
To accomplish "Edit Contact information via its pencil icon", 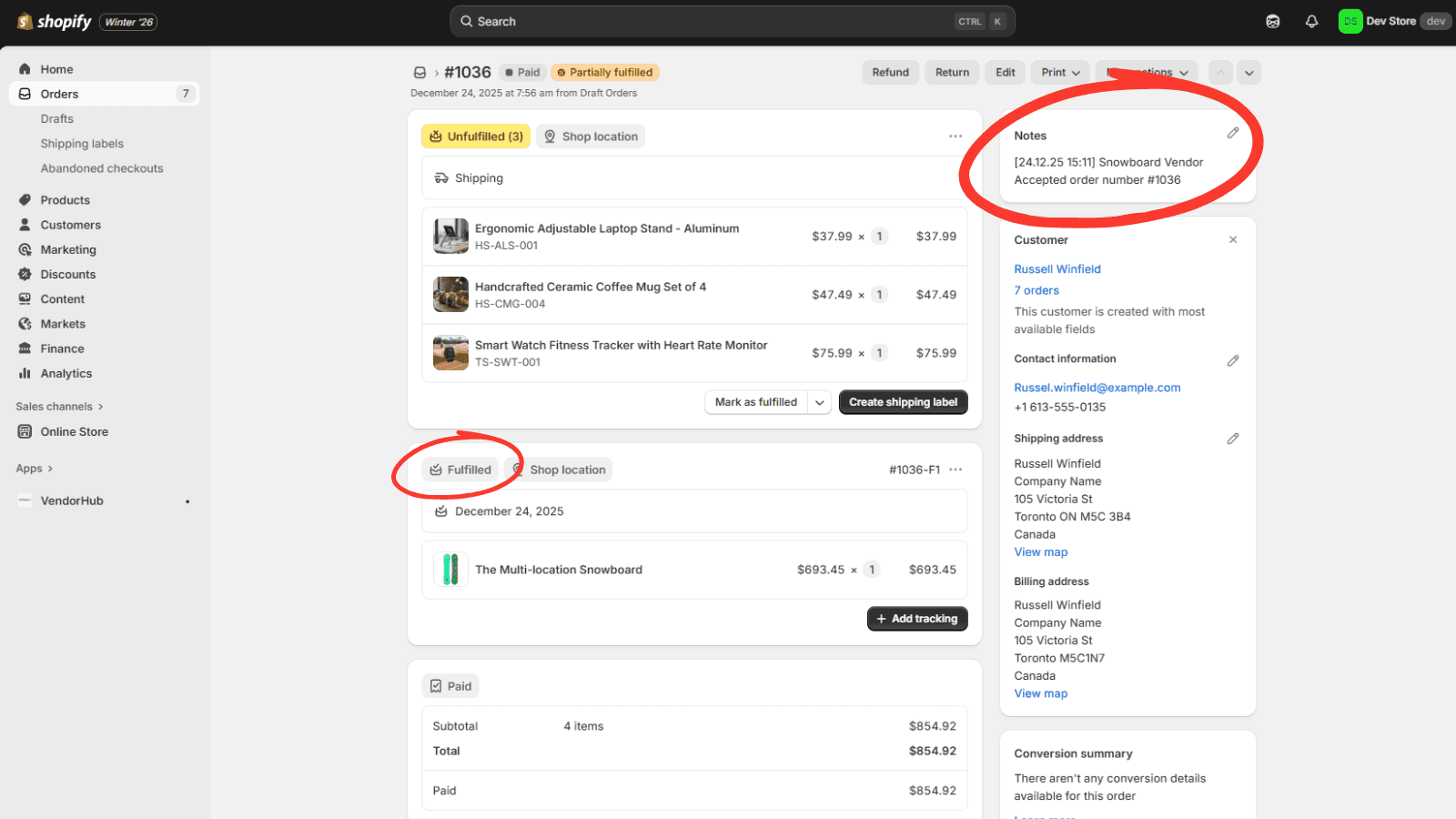I will (x=1234, y=359).
